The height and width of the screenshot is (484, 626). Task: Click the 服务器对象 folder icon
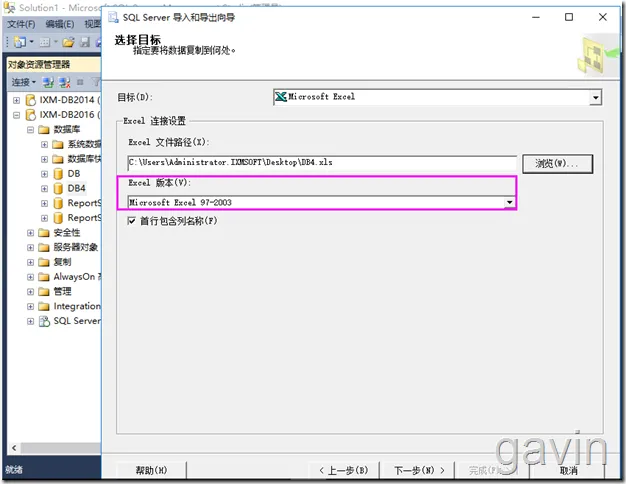point(44,248)
